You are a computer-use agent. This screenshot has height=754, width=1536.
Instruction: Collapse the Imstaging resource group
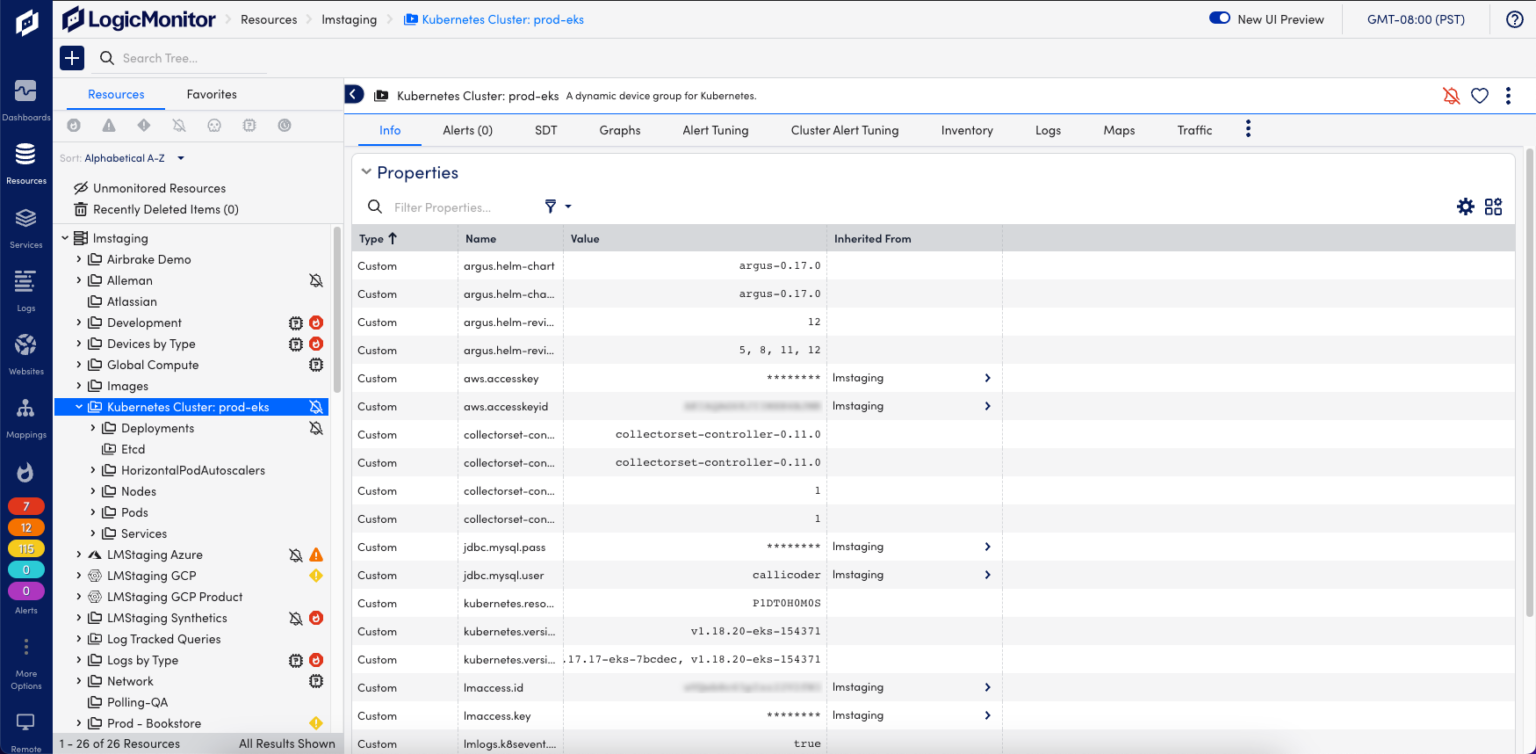coord(65,237)
